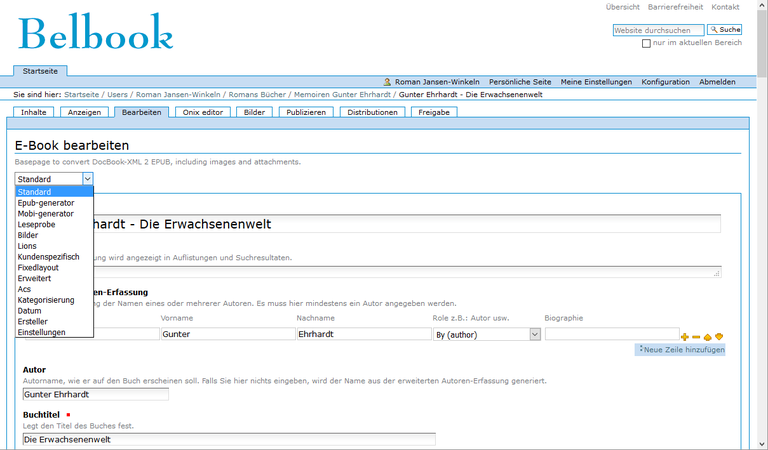
Task: Open Distributionen tab
Action: [372, 112]
